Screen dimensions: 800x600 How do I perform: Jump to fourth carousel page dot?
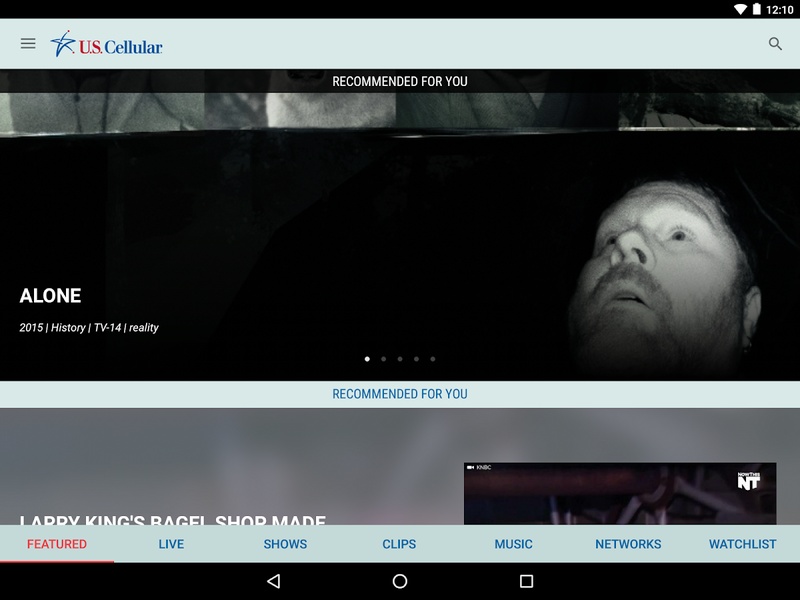416,359
